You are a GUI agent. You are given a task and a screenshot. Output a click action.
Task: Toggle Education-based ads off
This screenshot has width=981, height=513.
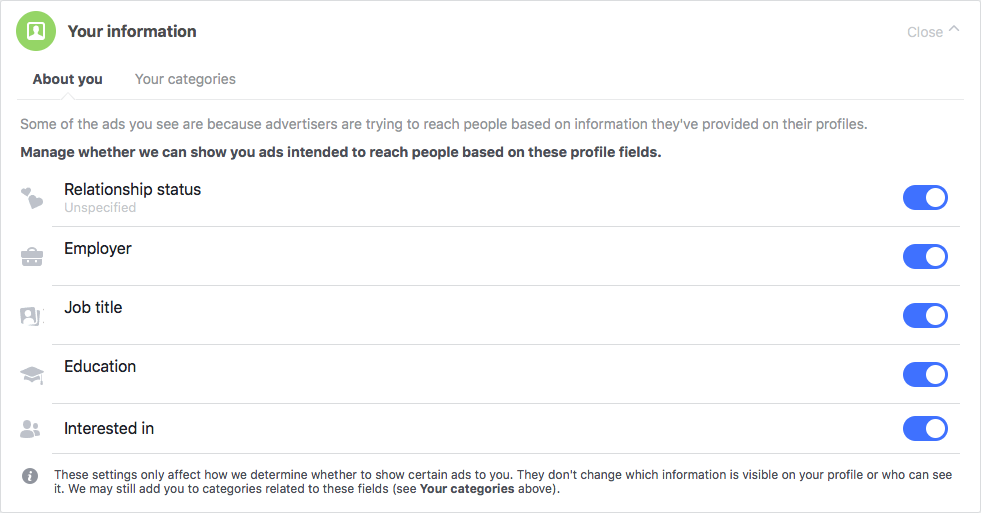(x=925, y=375)
